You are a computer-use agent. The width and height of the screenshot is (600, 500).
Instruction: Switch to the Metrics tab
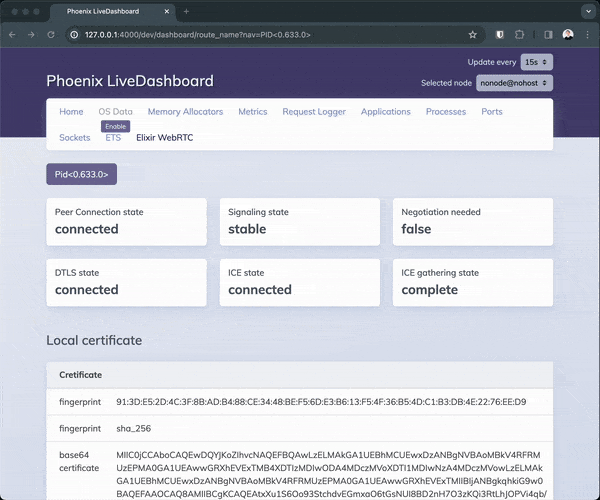(x=252, y=112)
